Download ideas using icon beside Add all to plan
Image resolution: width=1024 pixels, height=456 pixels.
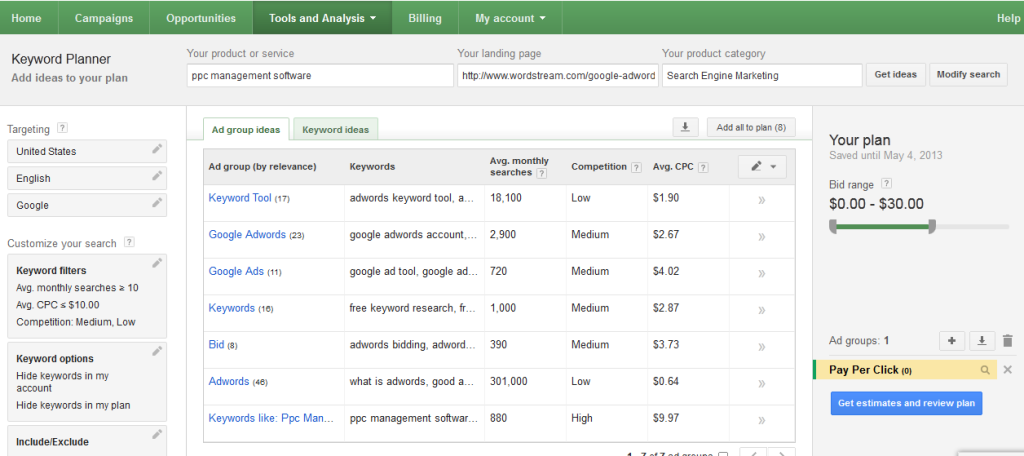click(x=686, y=127)
